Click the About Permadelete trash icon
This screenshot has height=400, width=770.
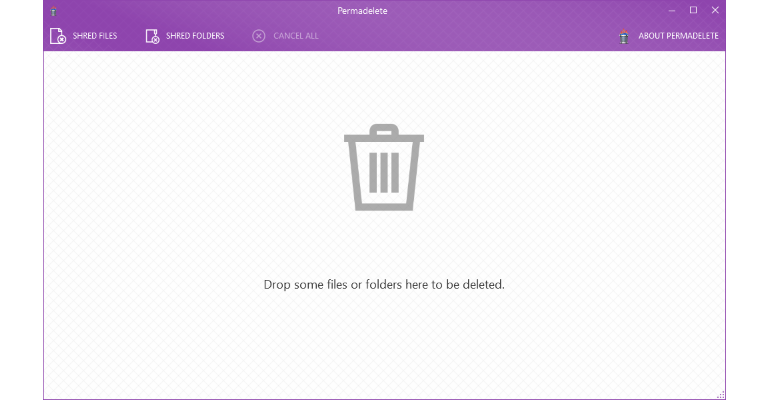(624, 36)
